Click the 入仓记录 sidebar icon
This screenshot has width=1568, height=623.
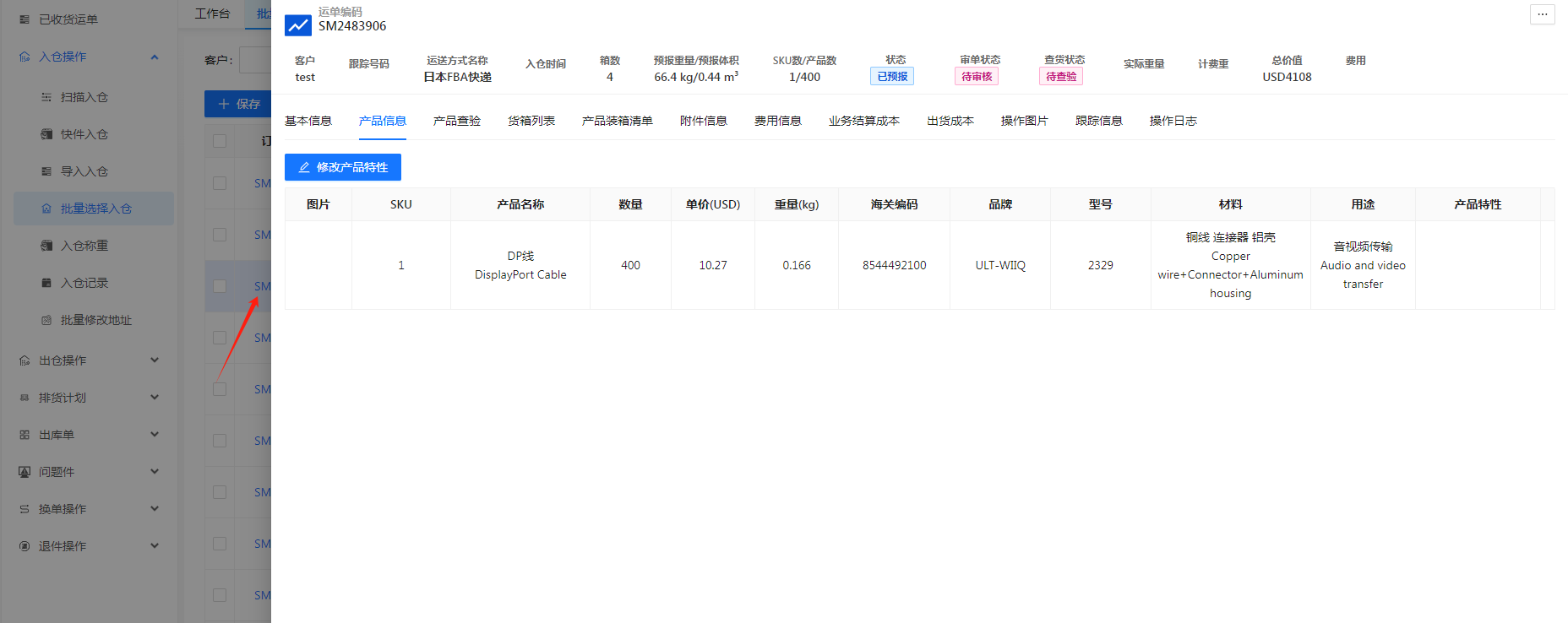point(46,283)
